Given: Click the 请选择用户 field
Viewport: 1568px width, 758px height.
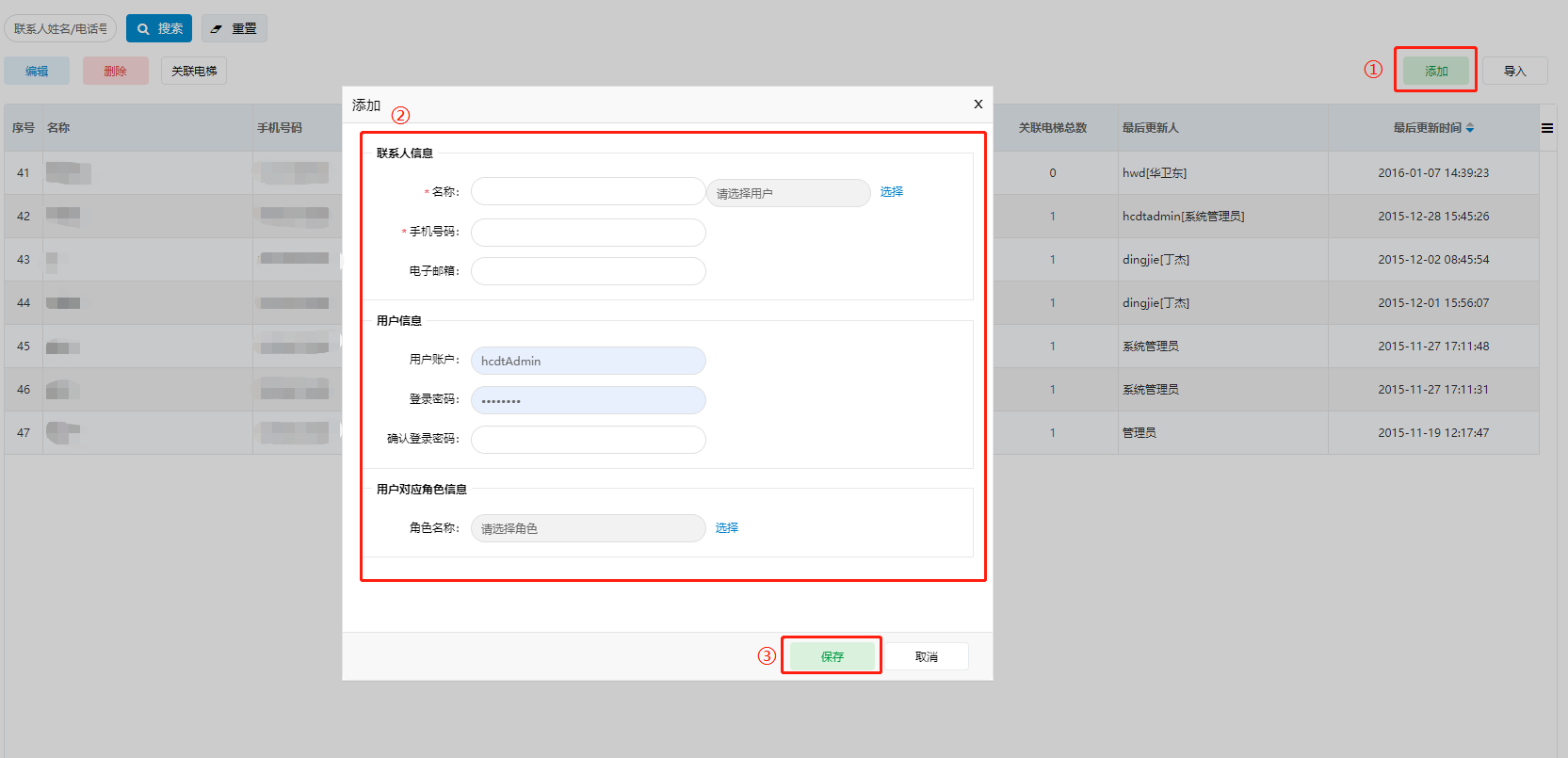Looking at the screenshot, I should click(789, 193).
